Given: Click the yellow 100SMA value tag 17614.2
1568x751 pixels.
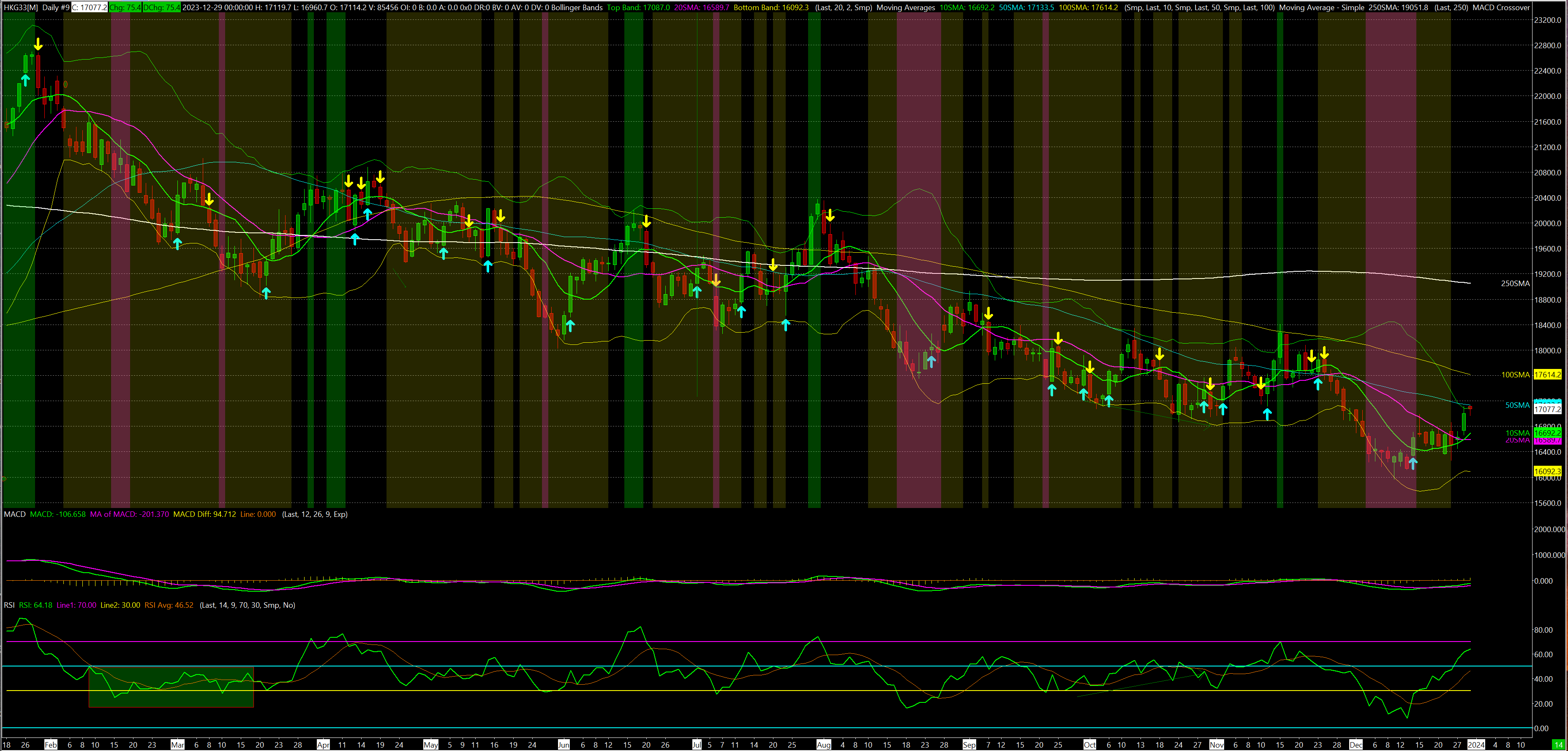Looking at the screenshot, I should tap(1547, 374).
